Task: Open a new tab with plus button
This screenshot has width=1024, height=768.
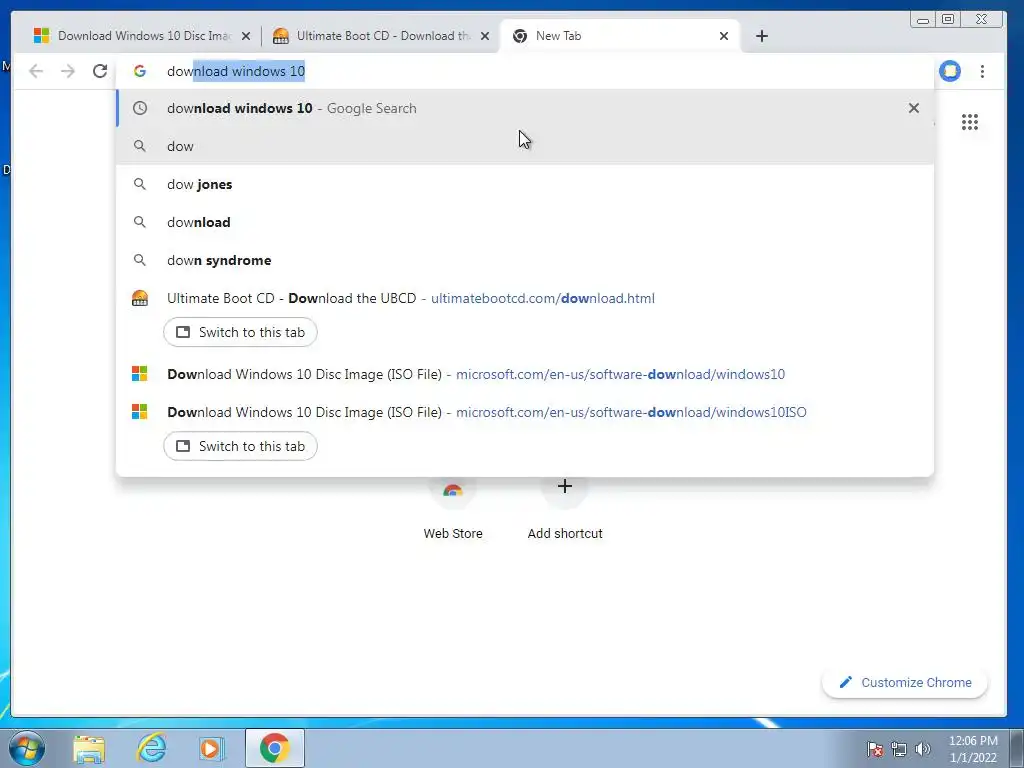Action: pos(761,36)
